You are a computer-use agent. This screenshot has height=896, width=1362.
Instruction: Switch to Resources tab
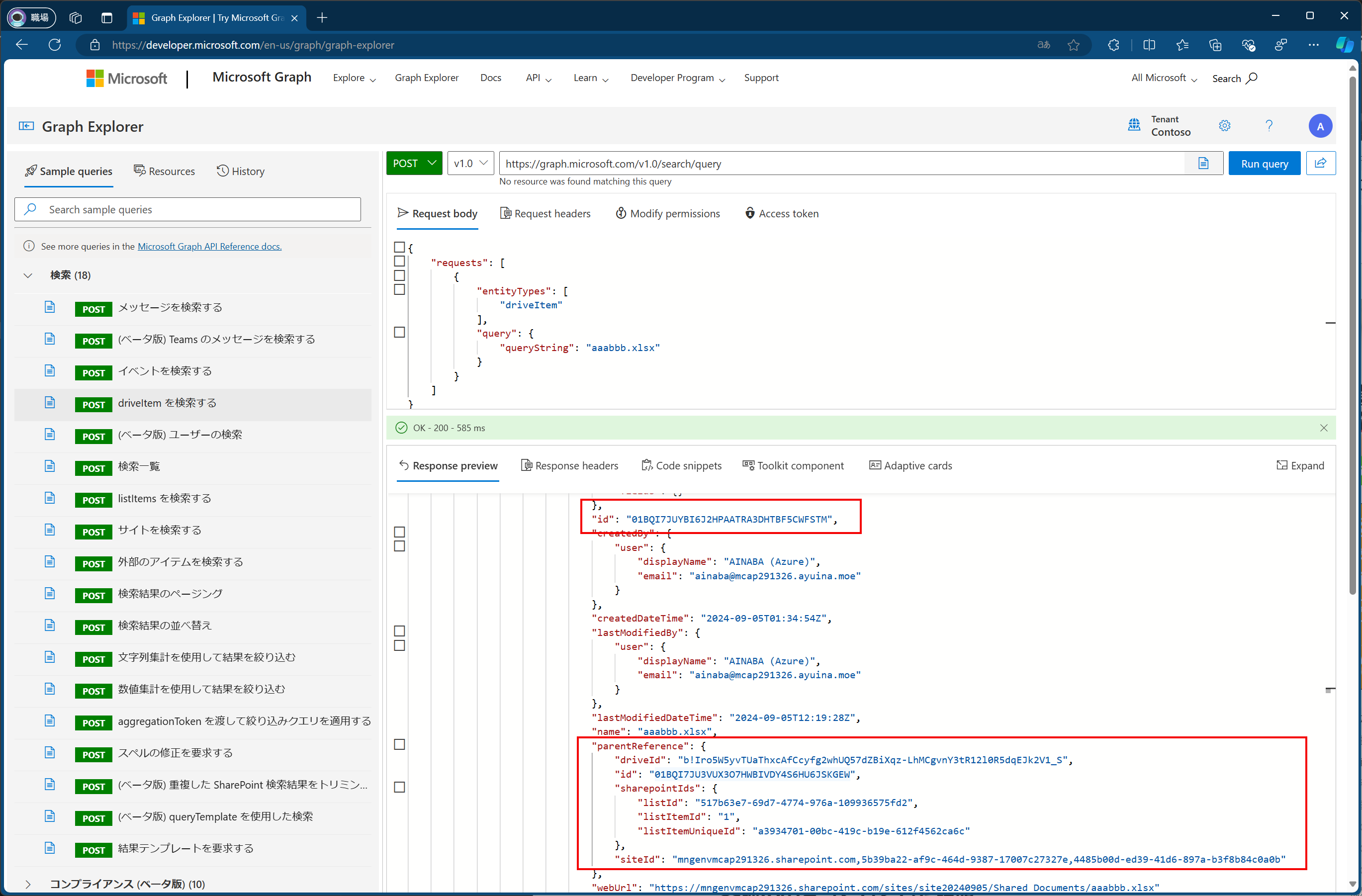(164, 171)
